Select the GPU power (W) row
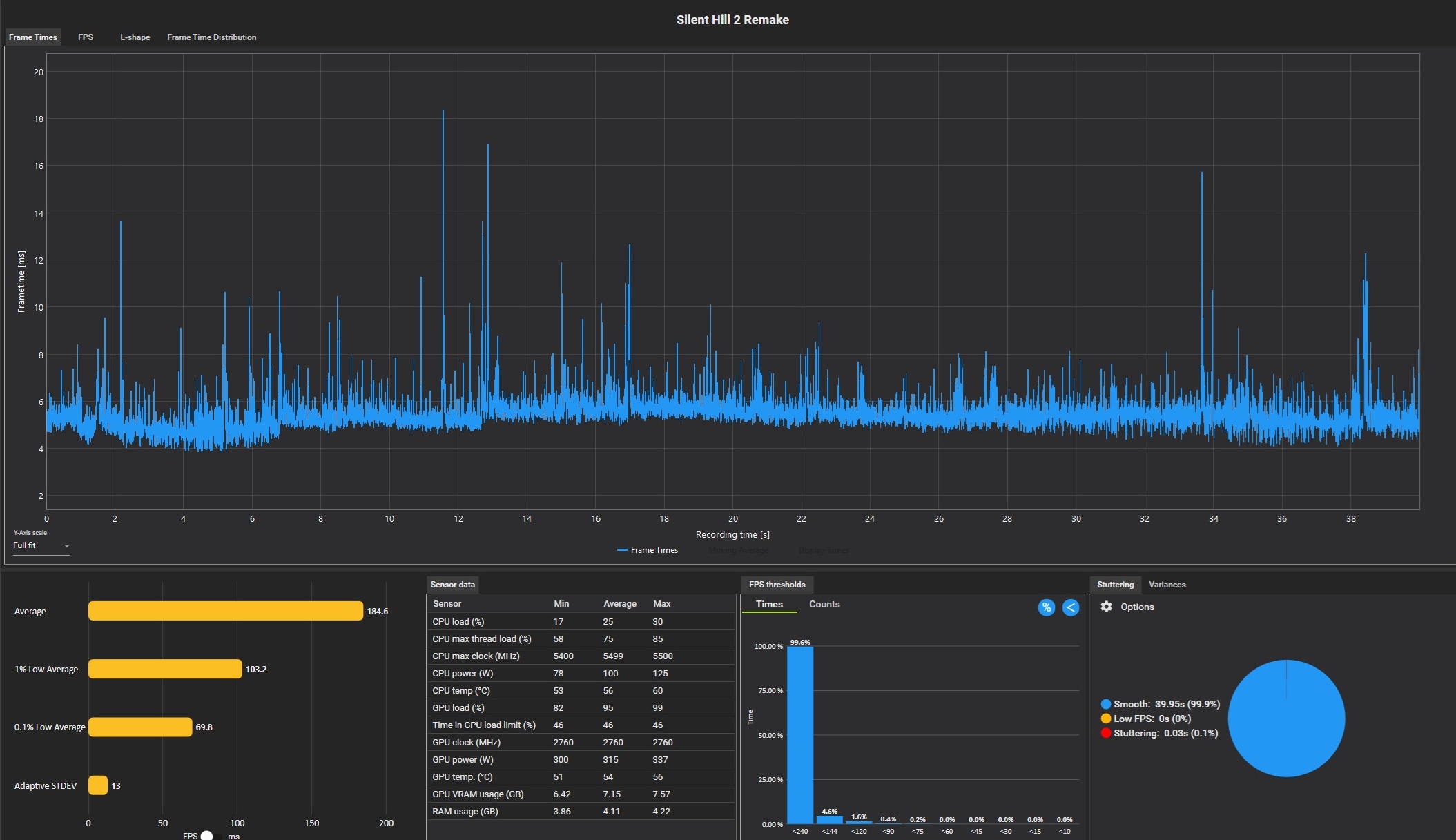Image resolution: width=1456 pixels, height=840 pixels. click(581, 759)
